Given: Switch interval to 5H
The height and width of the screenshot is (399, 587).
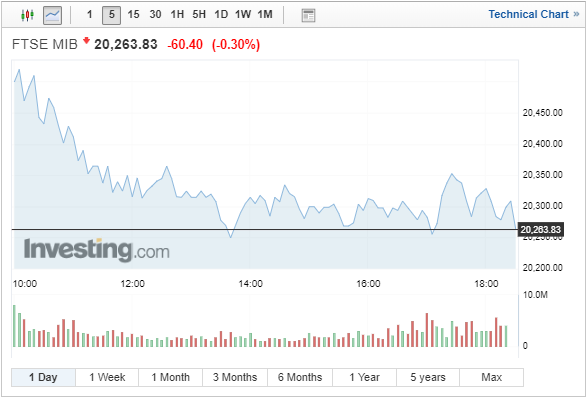Looking at the screenshot, I should click(x=199, y=15).
